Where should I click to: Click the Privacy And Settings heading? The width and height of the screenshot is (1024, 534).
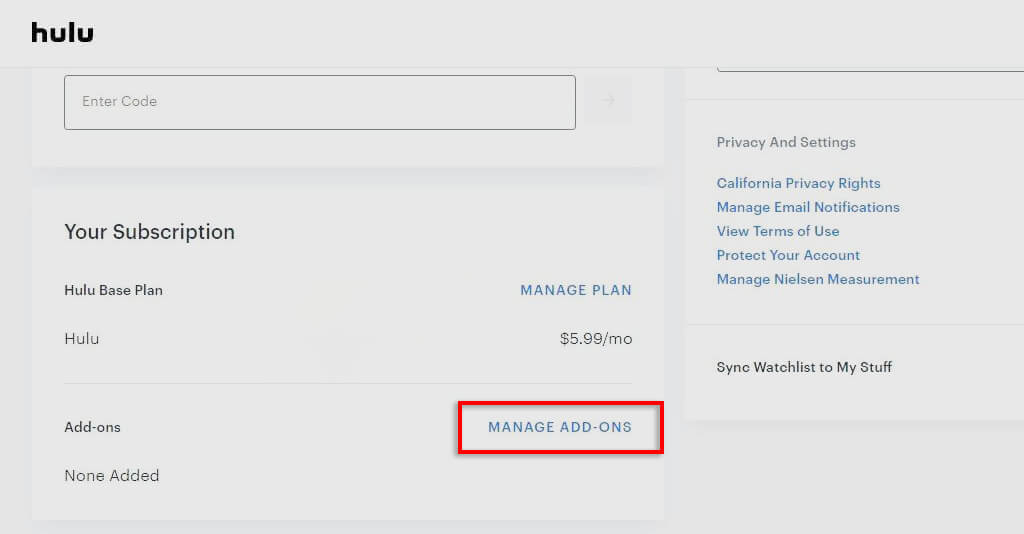click(x=786, y=142)
